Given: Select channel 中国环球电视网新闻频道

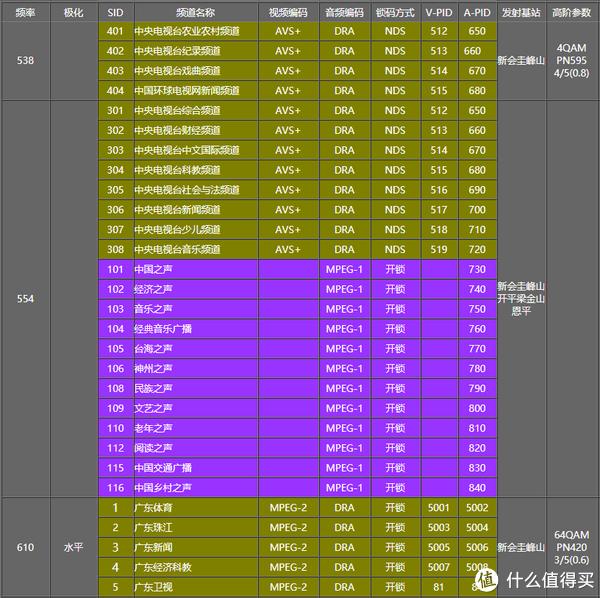Looking at the screenshot, I should pyautogui.click(x=187, y=91).
